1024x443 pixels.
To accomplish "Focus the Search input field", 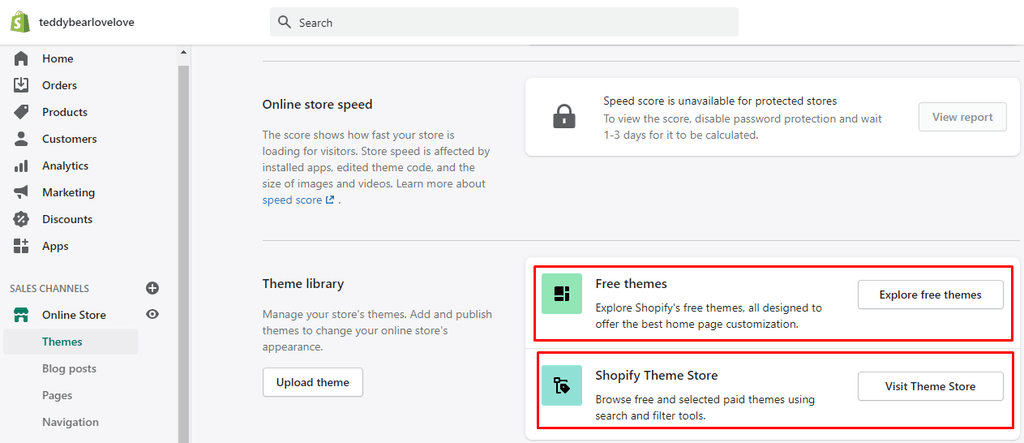I will click(x=504, y=22).
